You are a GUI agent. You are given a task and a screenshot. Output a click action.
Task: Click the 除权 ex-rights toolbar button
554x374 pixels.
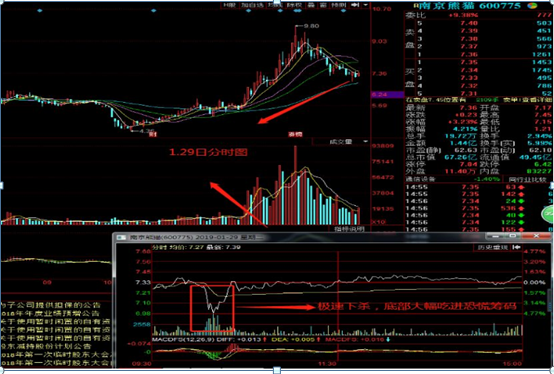click(x=294, y=5)
